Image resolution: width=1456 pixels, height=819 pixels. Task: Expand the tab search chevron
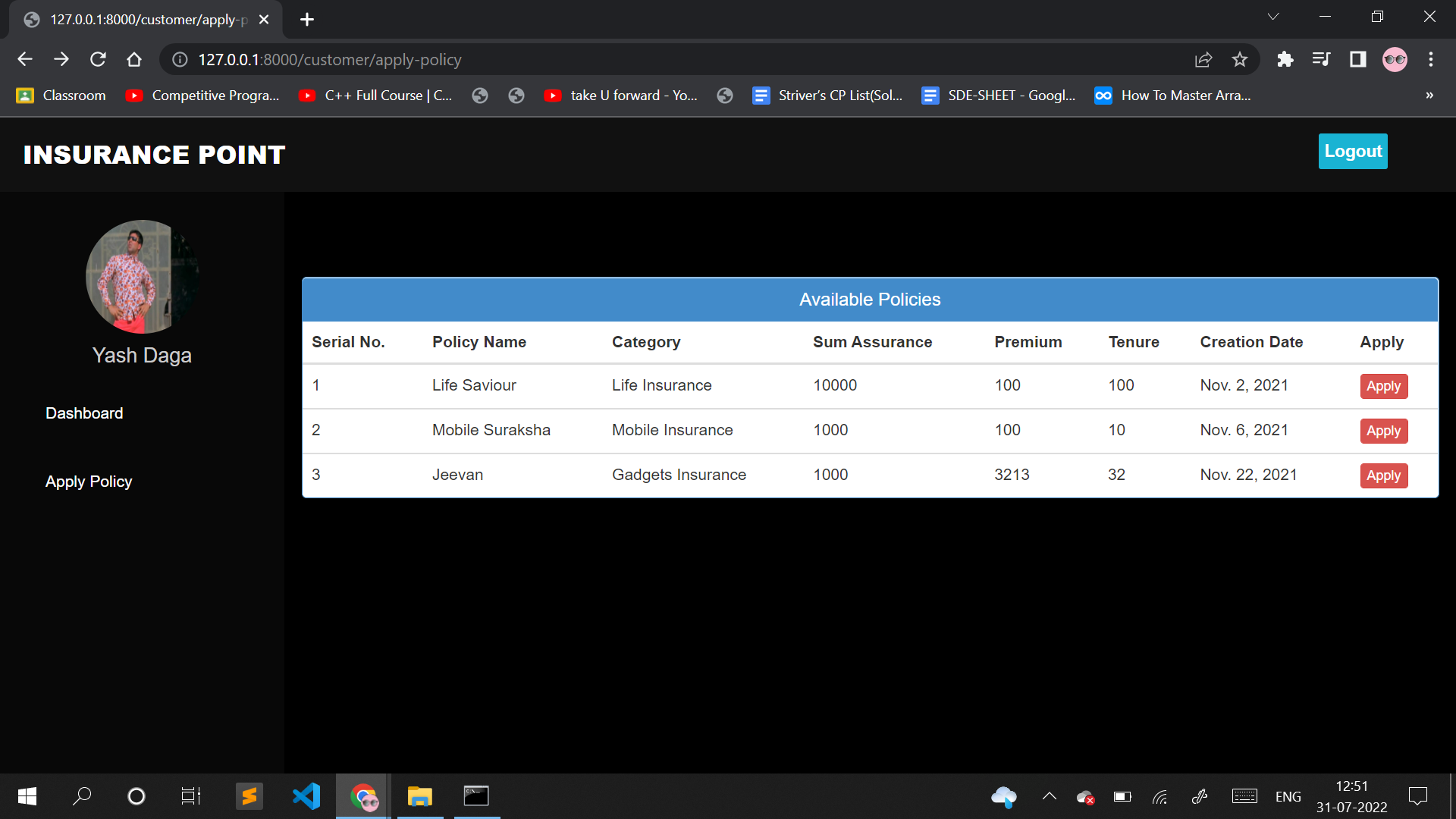[1273, 17]
